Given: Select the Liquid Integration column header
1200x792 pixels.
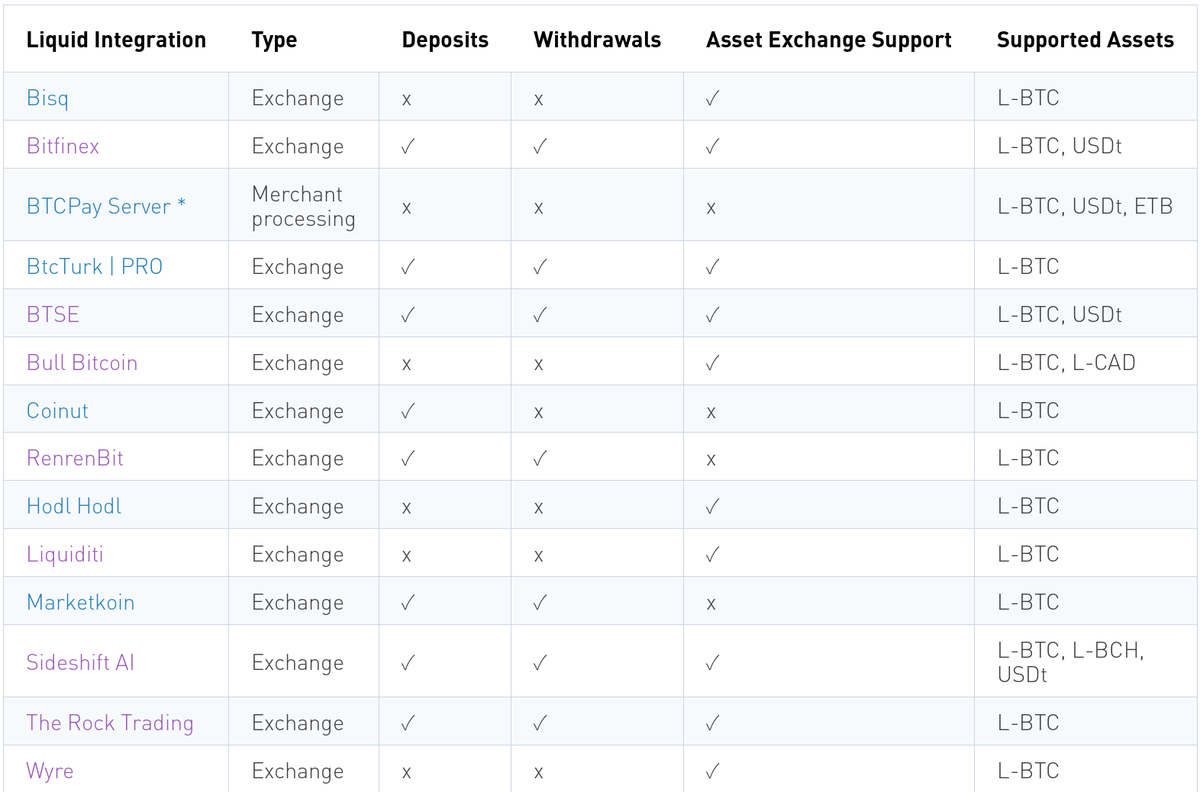Looking at the screenshot, I should pos(116,40).
